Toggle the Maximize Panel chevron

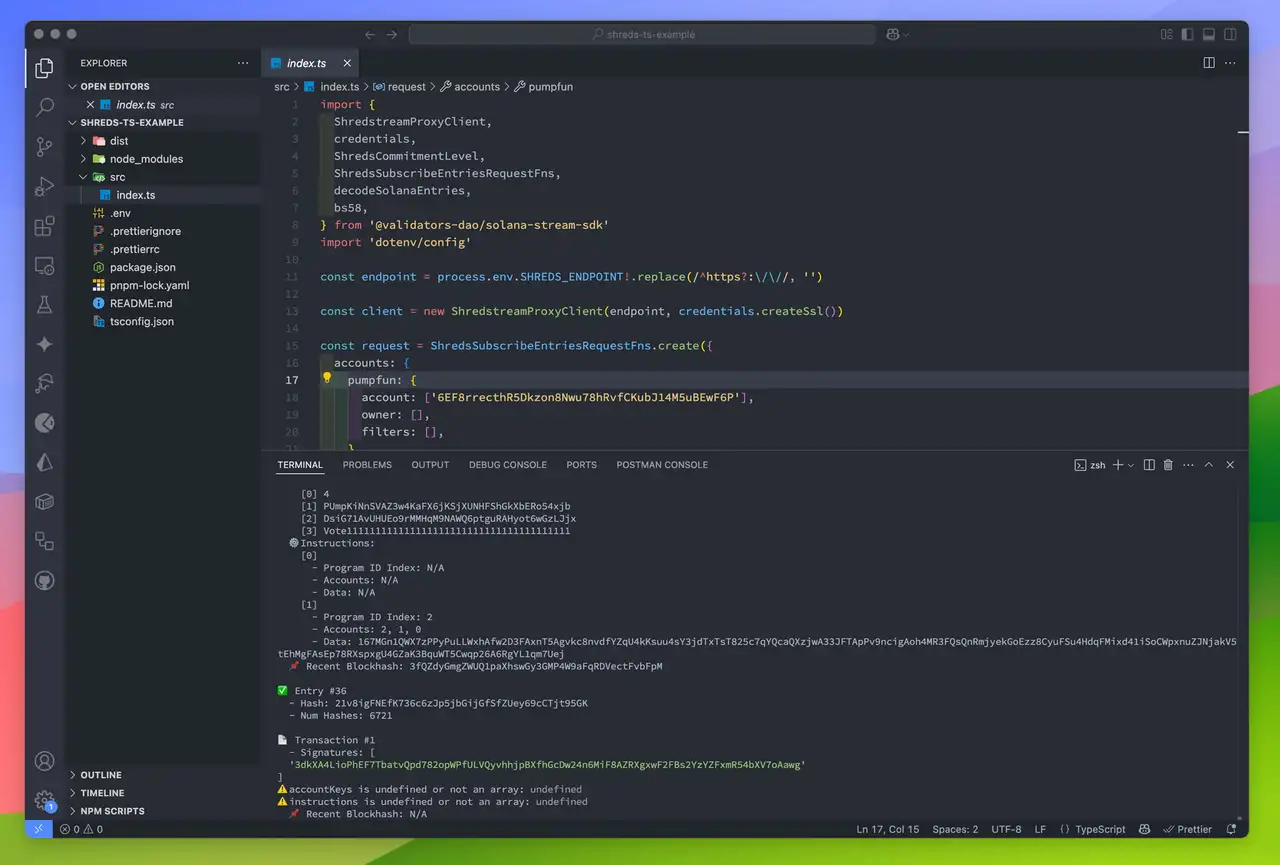1209,464
